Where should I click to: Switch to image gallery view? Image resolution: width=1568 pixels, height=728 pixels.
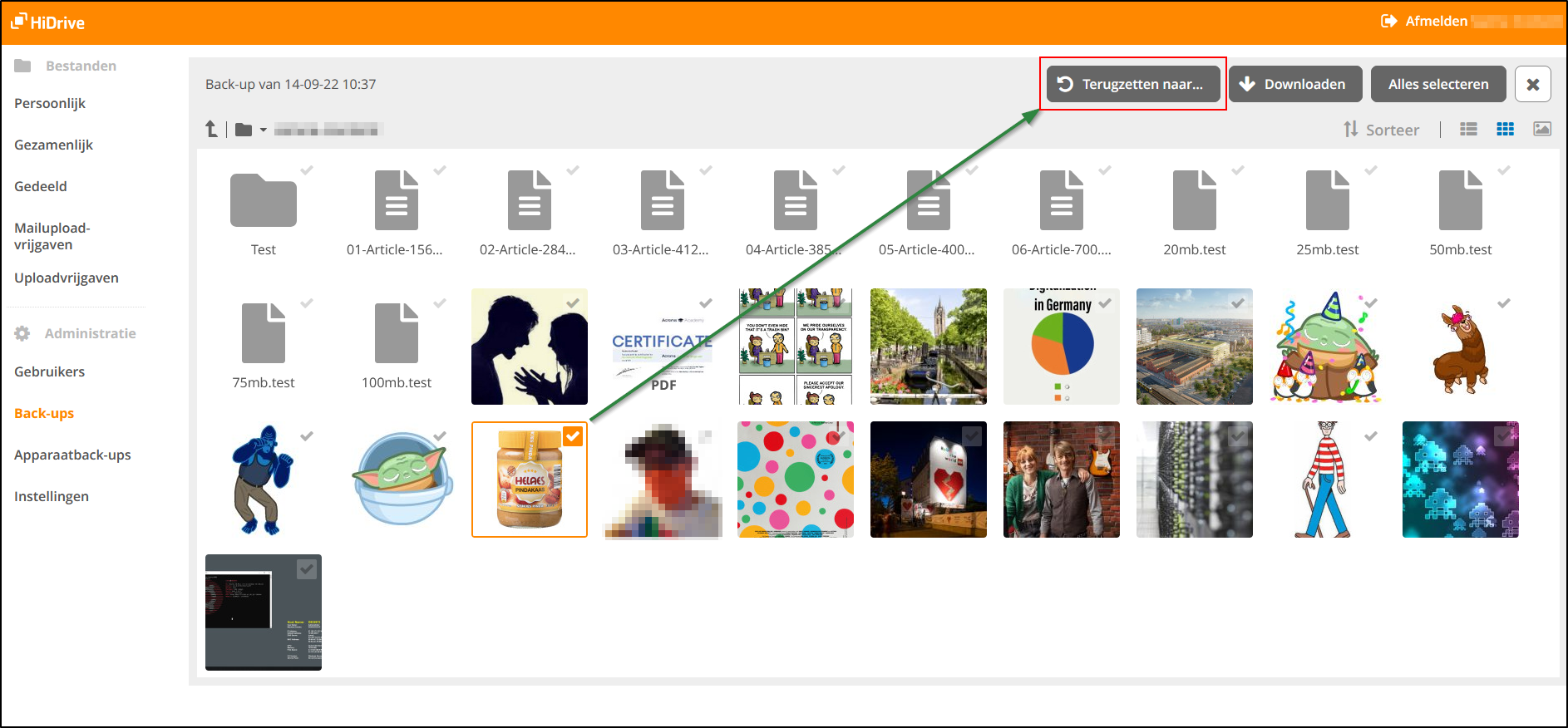(x=1542, y=129)
